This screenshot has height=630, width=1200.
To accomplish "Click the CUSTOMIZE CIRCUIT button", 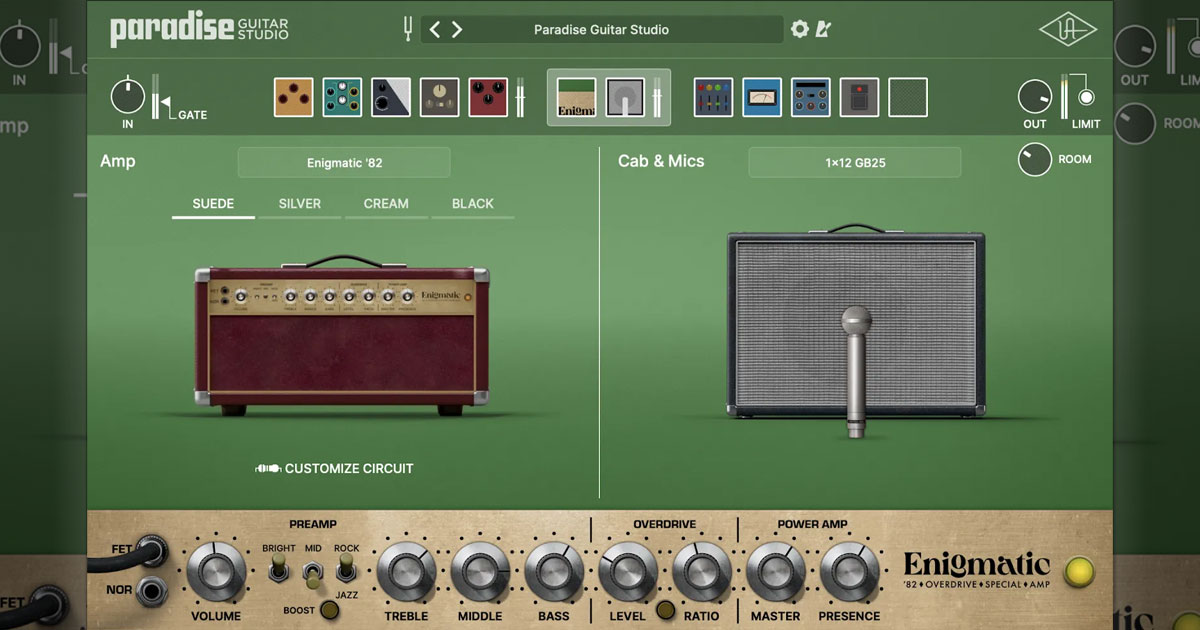I will click(x=335, y=468).
